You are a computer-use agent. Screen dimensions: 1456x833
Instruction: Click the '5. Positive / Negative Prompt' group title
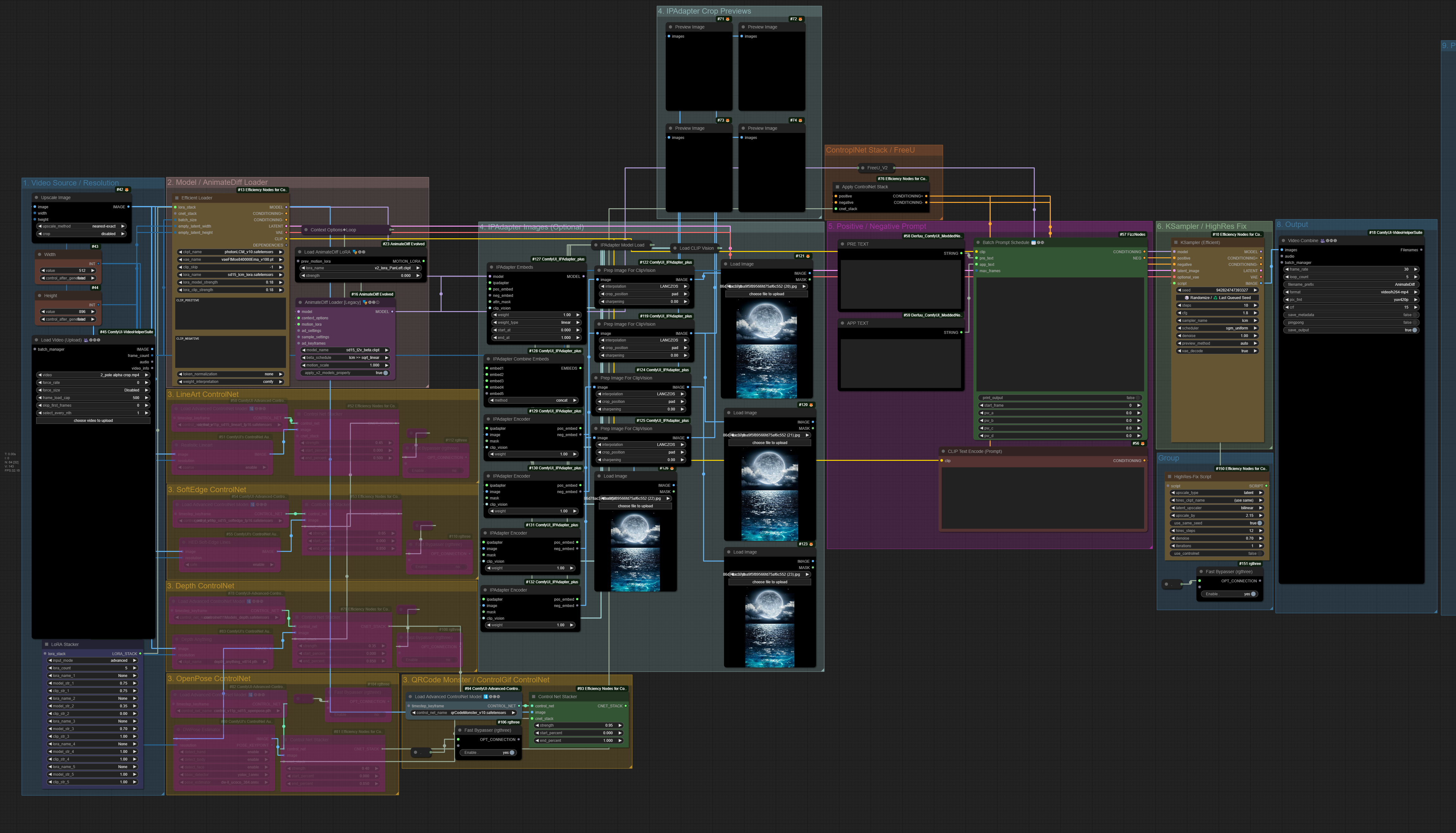pyautogui.click(x=877, y=227)
